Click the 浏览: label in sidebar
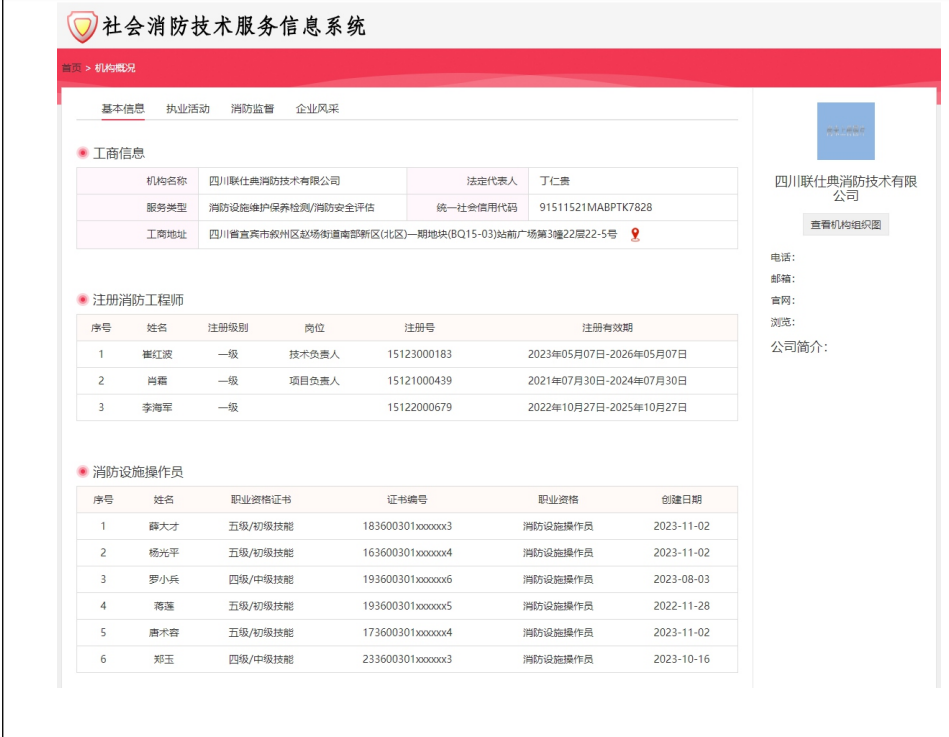The width and height of the screenshot is (949, 737). pyautogui.click(x=783, y=323)
